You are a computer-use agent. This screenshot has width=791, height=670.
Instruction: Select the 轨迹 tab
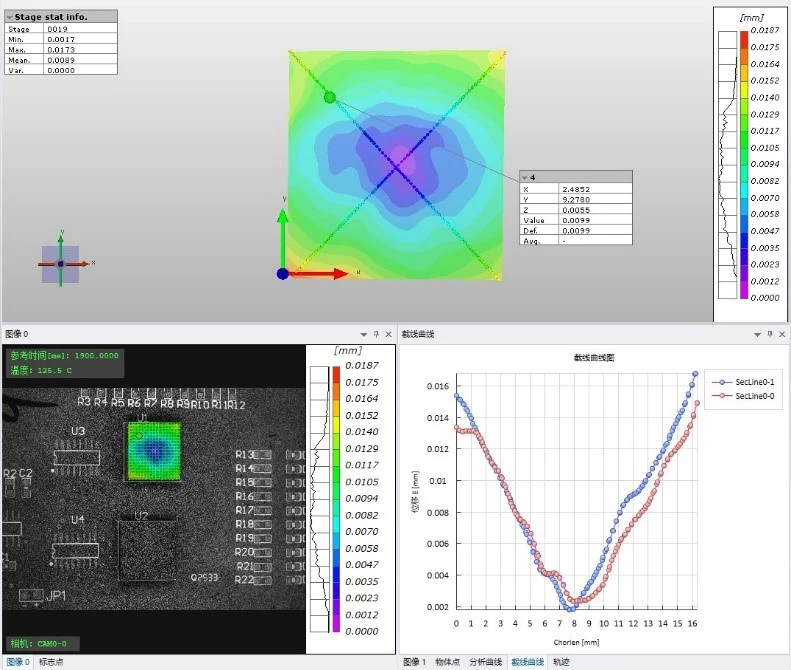(x=561, y=662)
